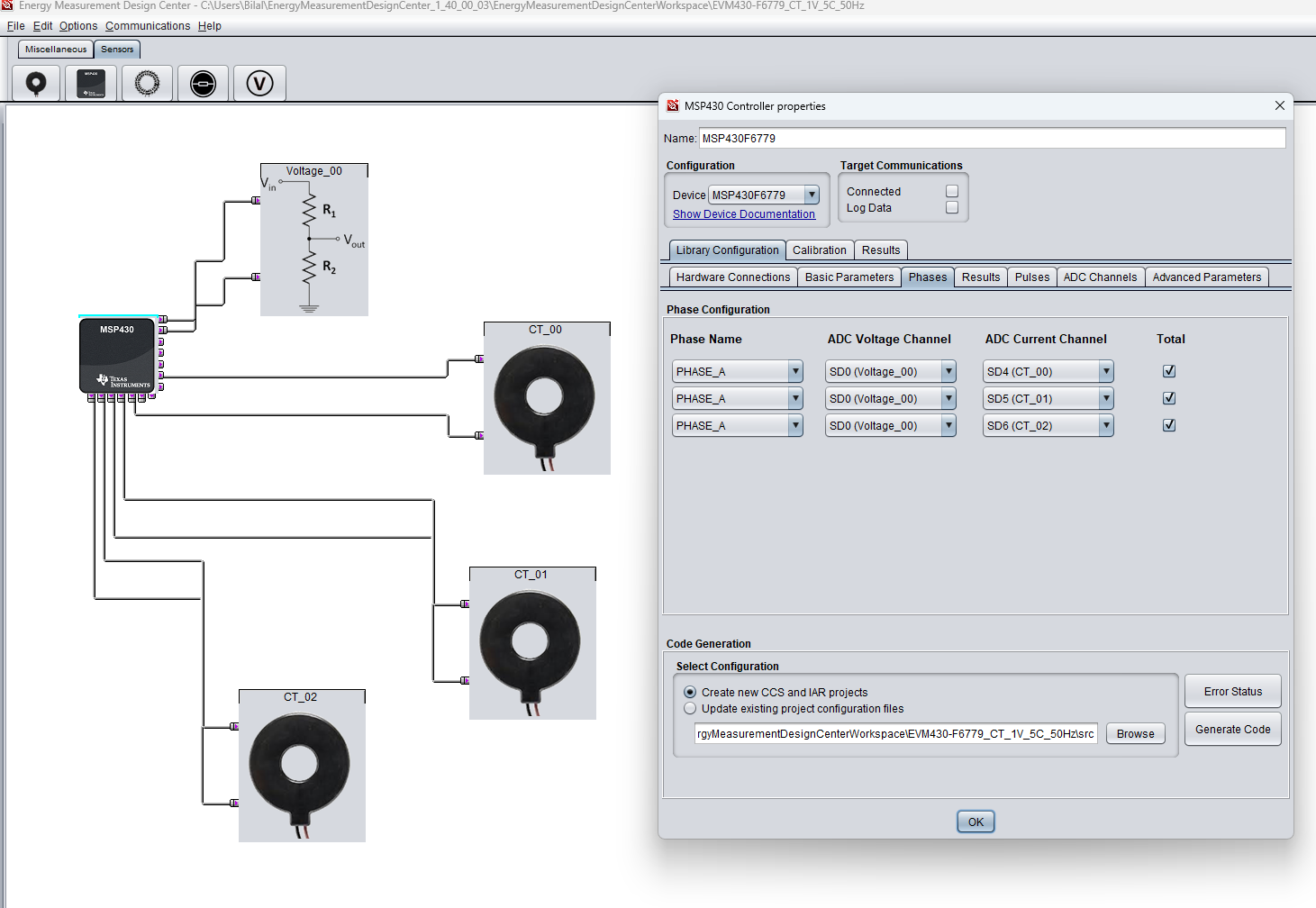Click the project path text field

tap(896, 734)
